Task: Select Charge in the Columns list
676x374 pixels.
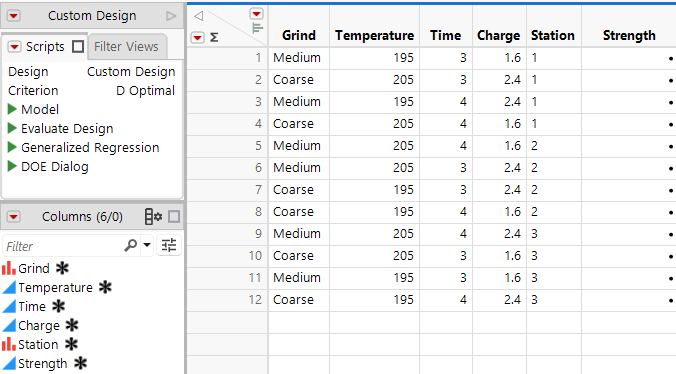Action: click(39, 326)
